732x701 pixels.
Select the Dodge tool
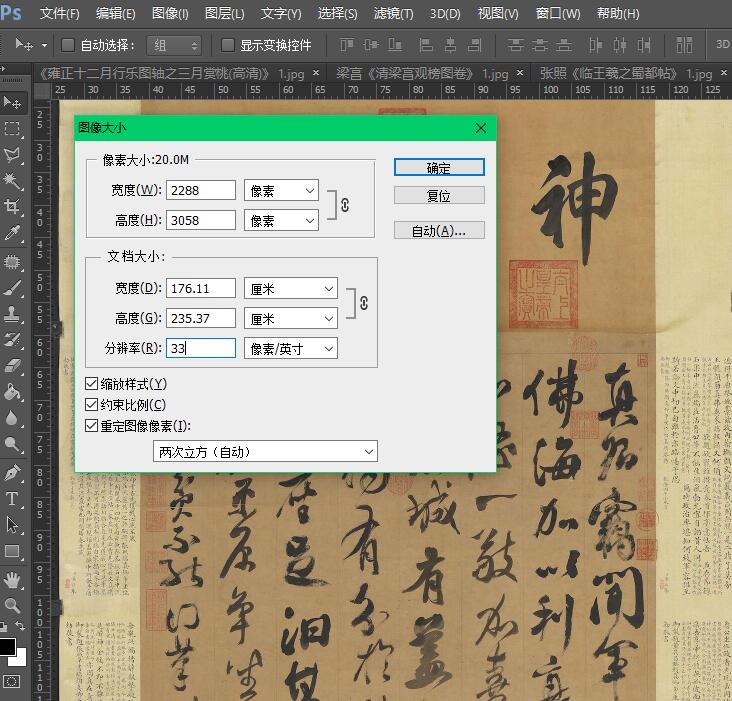click(x=12, y=444)
